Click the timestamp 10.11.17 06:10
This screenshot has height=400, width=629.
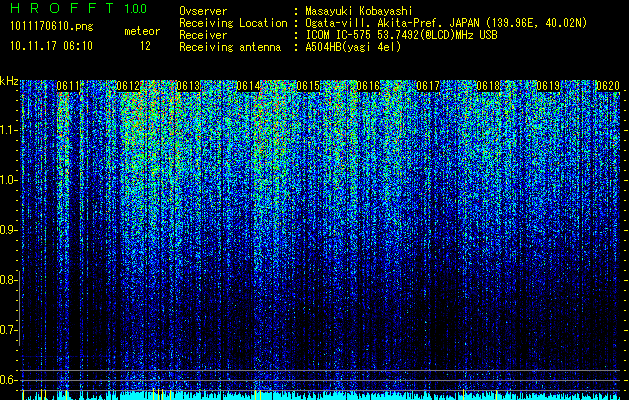(51, 46)
